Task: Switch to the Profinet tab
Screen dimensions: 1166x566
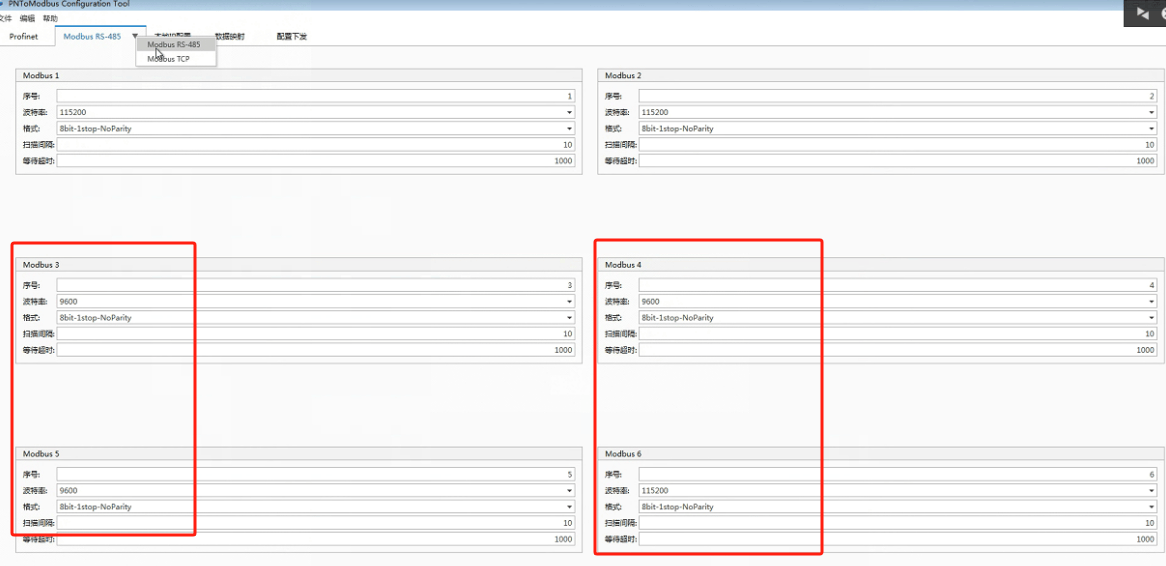Action: tap(23, 37)
